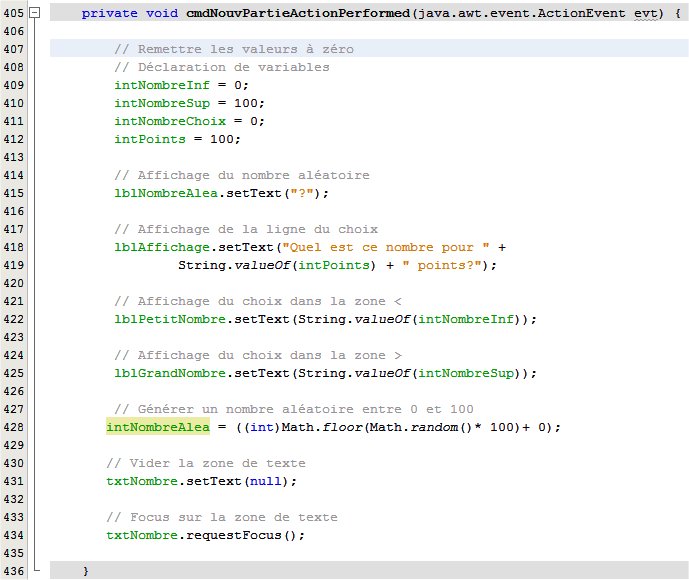Click the private keyword on line 405
This screenshot has width=689, height=580.
(x=110, y=13)
